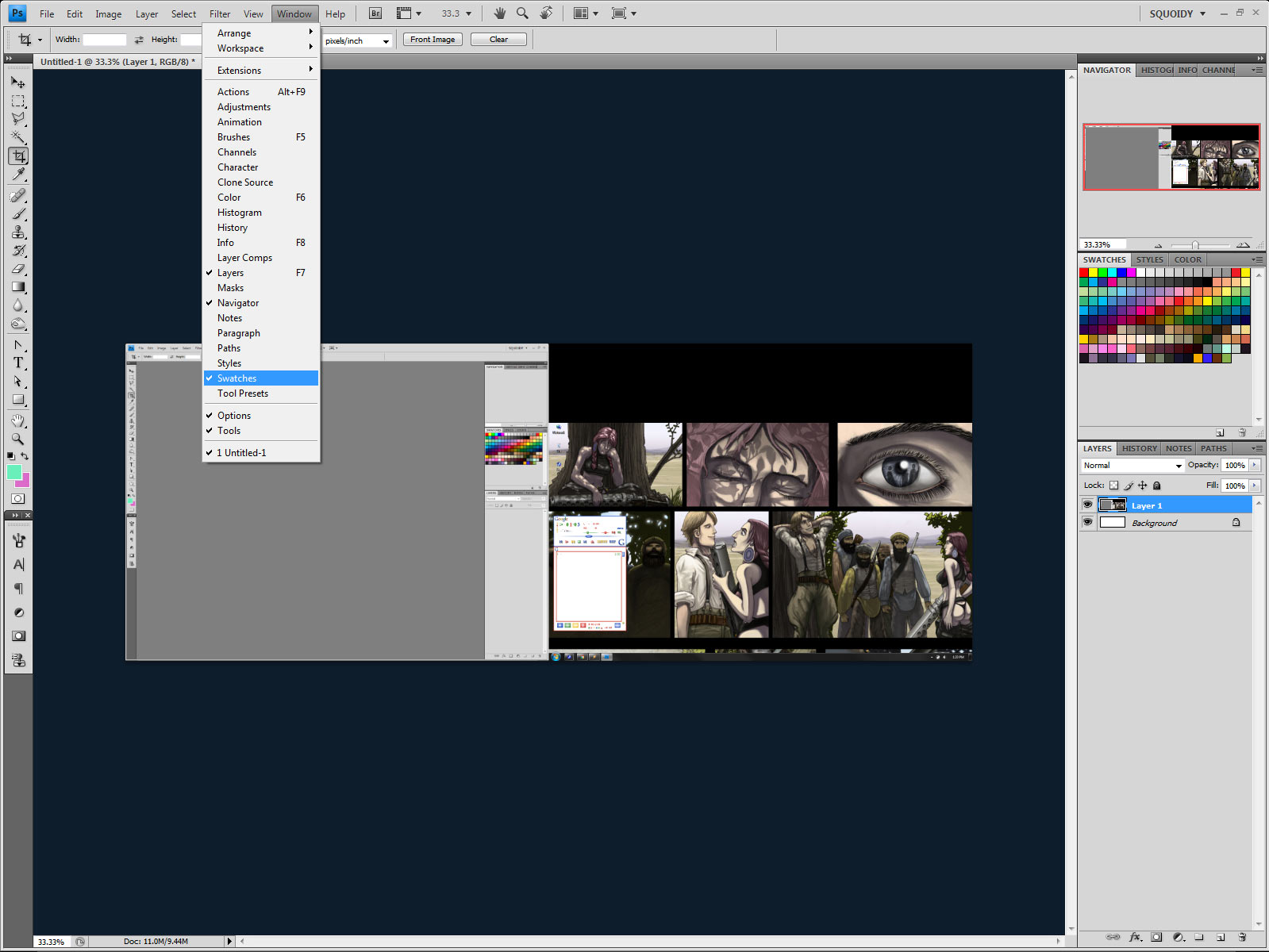Open the Opacity slider arrow
Viewport: 1269px width, 952px height.
(x=1255, y=465)
